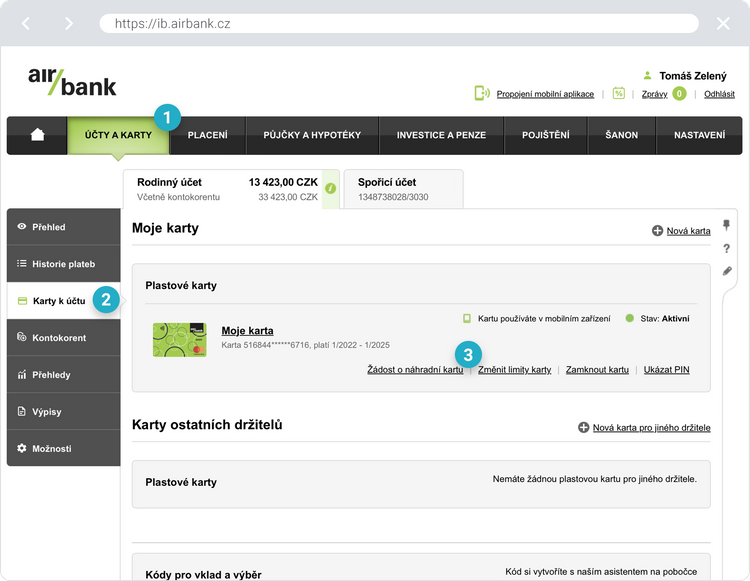Open the NASTAVENÍ navigation tab
This screenshot has height=581, width=750.
[x=700, y=135]
